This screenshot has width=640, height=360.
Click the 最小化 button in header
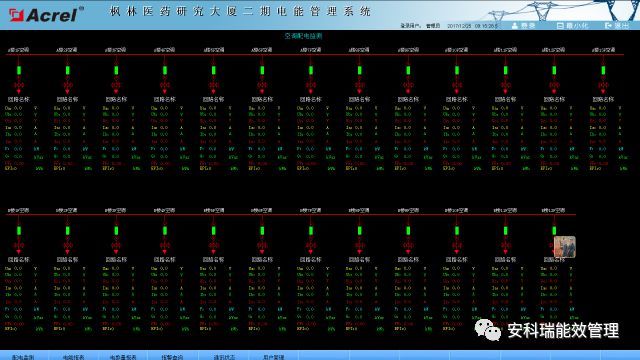coord(572,25)
